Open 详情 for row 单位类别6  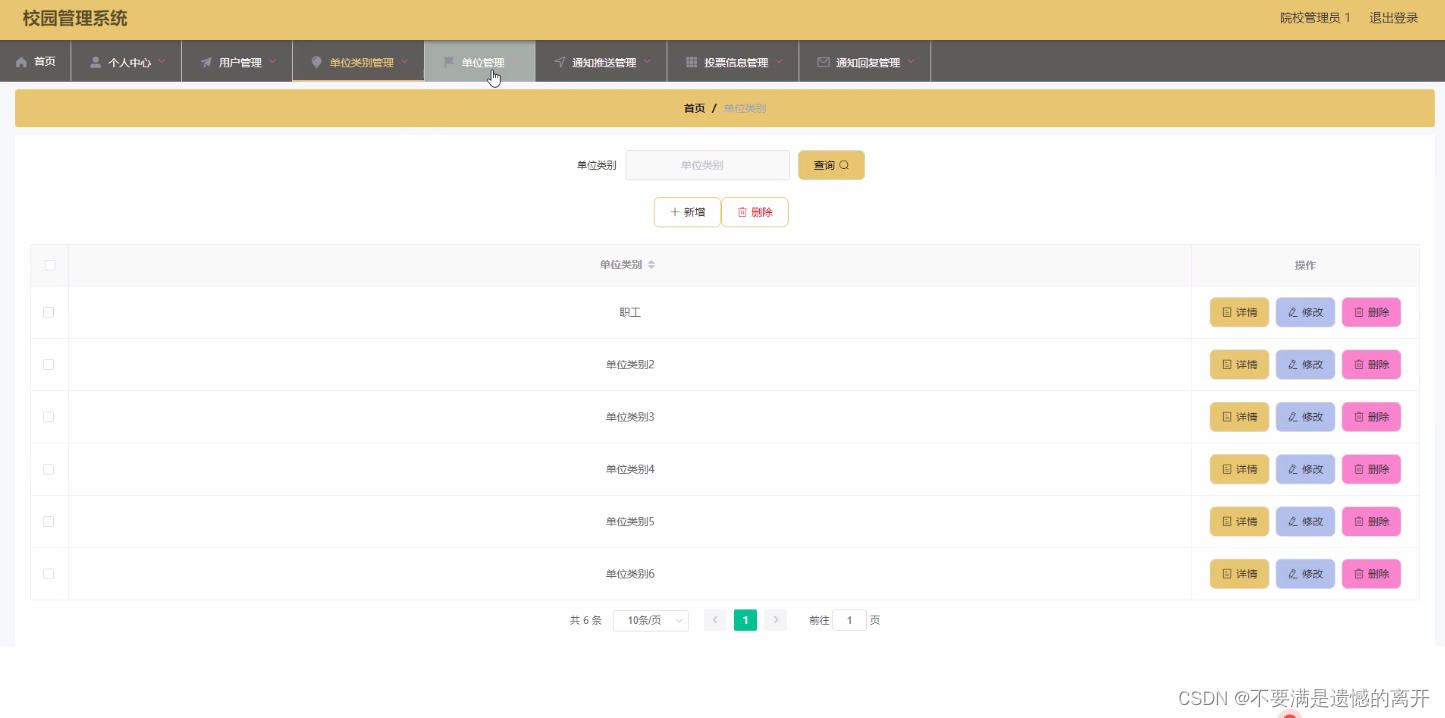pyautogui.click(x=1239, y=574)
